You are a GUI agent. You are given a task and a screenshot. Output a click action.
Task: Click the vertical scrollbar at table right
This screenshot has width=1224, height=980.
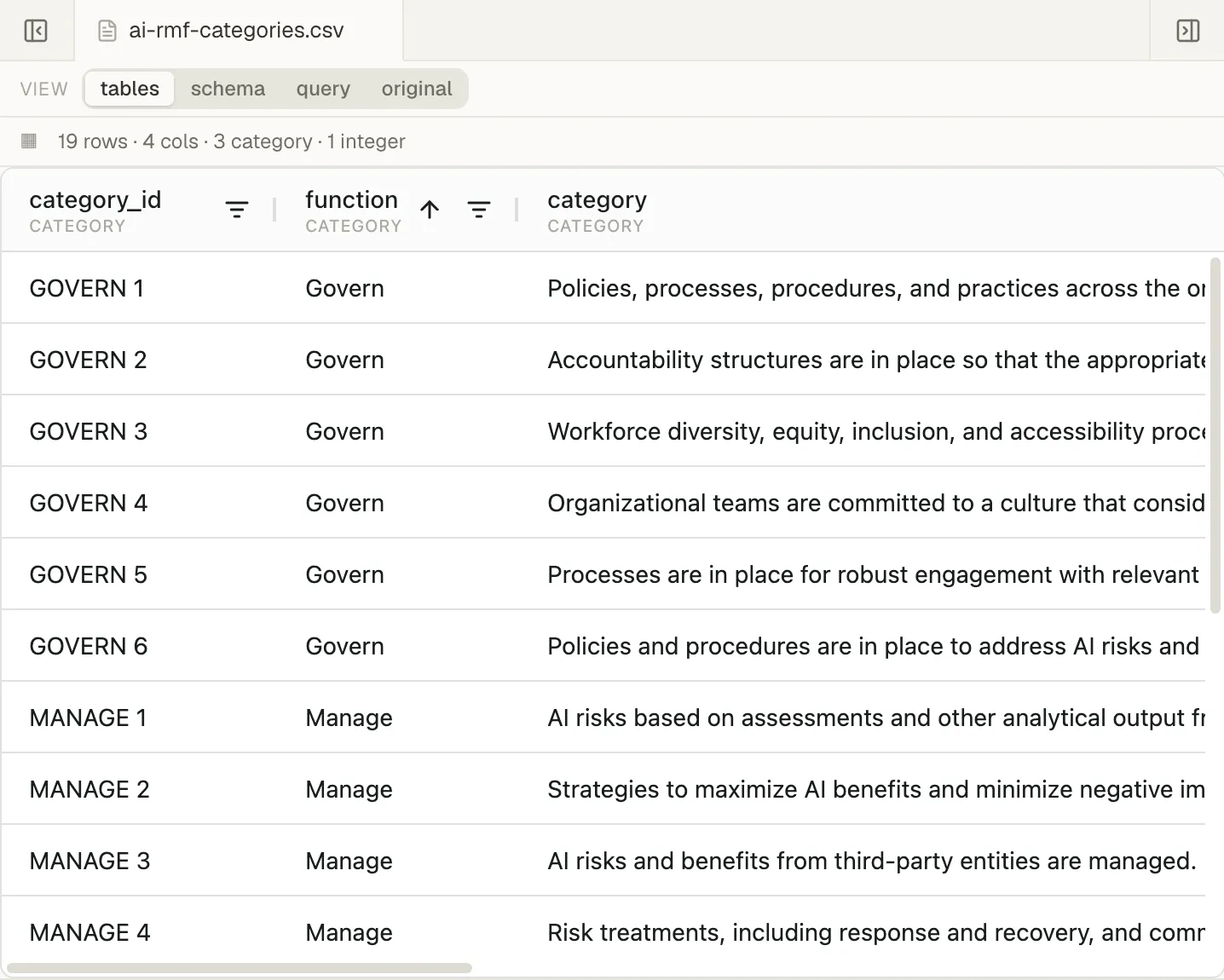(1215, 435)
